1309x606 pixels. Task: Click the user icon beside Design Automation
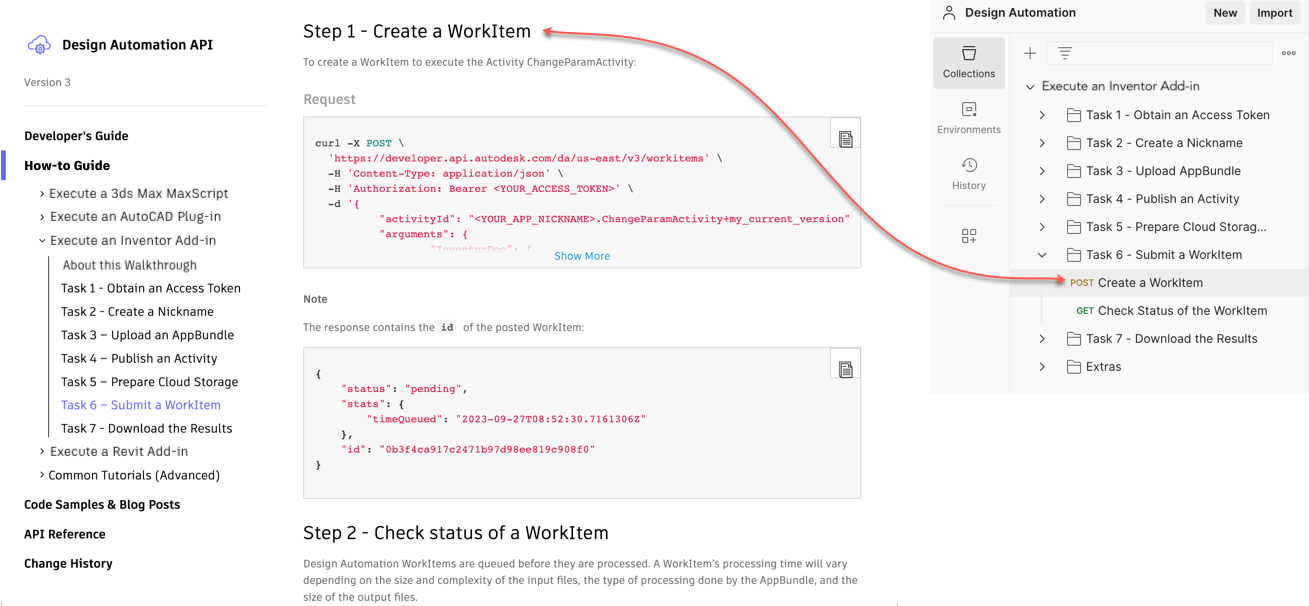pyautogui.click(x=949, y=13)
